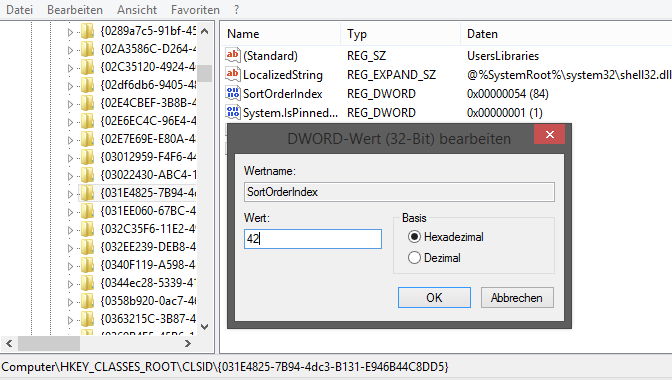
Task: Click the vertical scrollbar thumb in tree
Action: pos(205,73)
